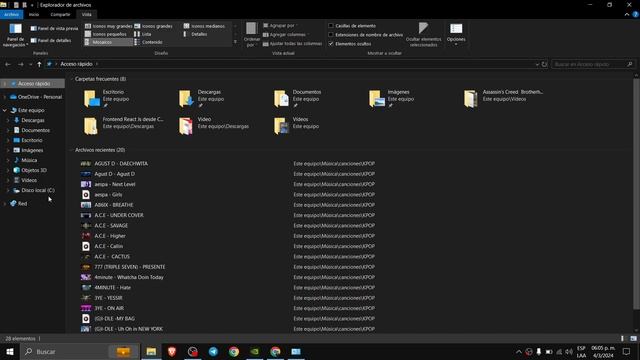Select Objetos 3D in sidebar
Screen dimensions: 640x360
point(34,170)
